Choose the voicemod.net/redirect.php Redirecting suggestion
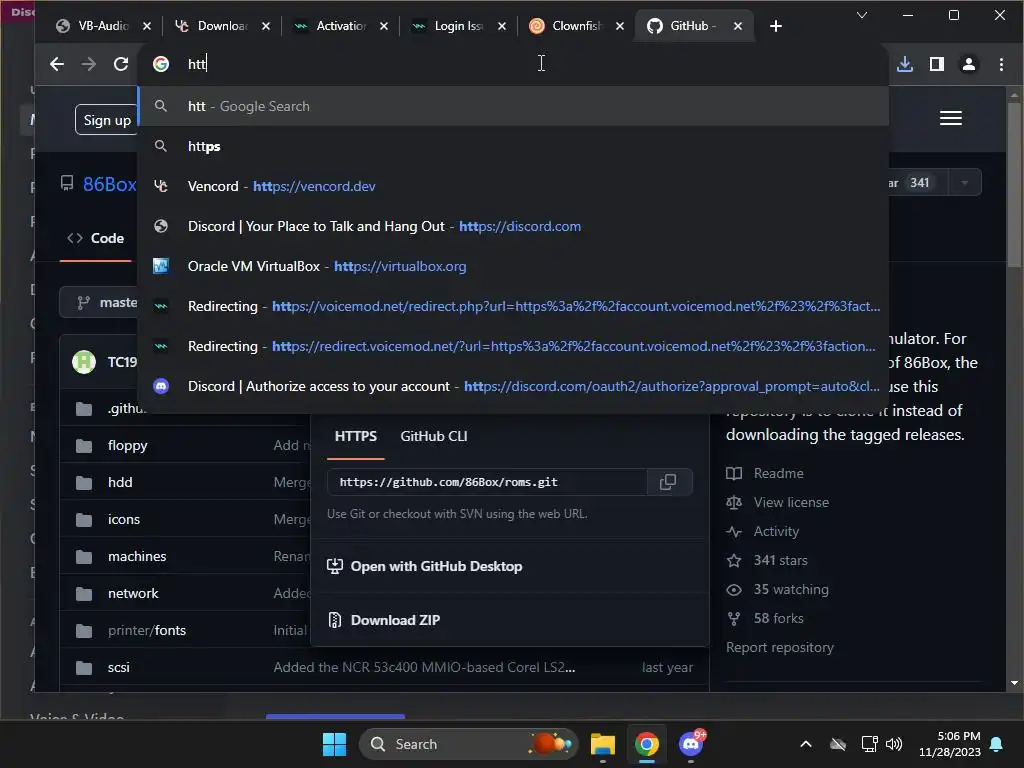The width and height of the screenshot is (1024, 768). point(513,306)
